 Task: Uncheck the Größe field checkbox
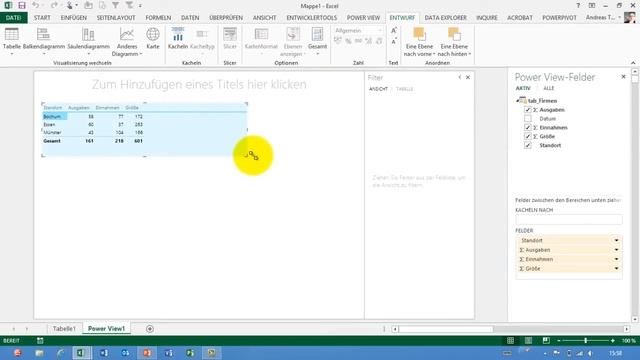[x=528, y=136]
